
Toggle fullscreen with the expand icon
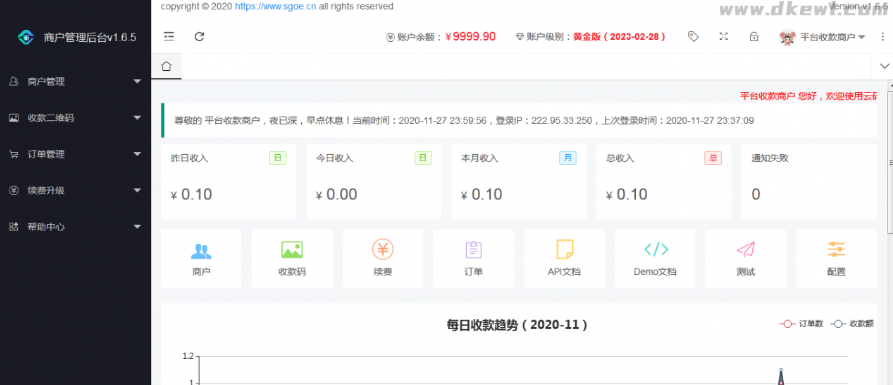coord(723,36)
